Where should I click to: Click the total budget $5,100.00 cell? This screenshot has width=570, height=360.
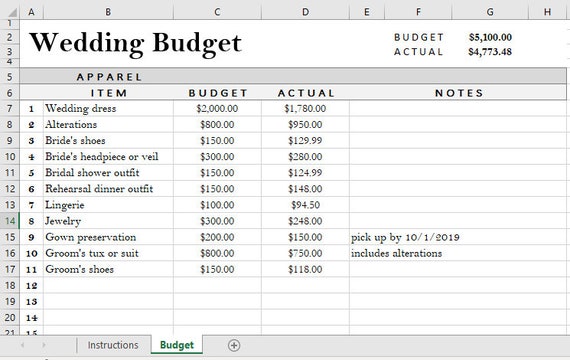pyautogui.click(x=490, y=37)
